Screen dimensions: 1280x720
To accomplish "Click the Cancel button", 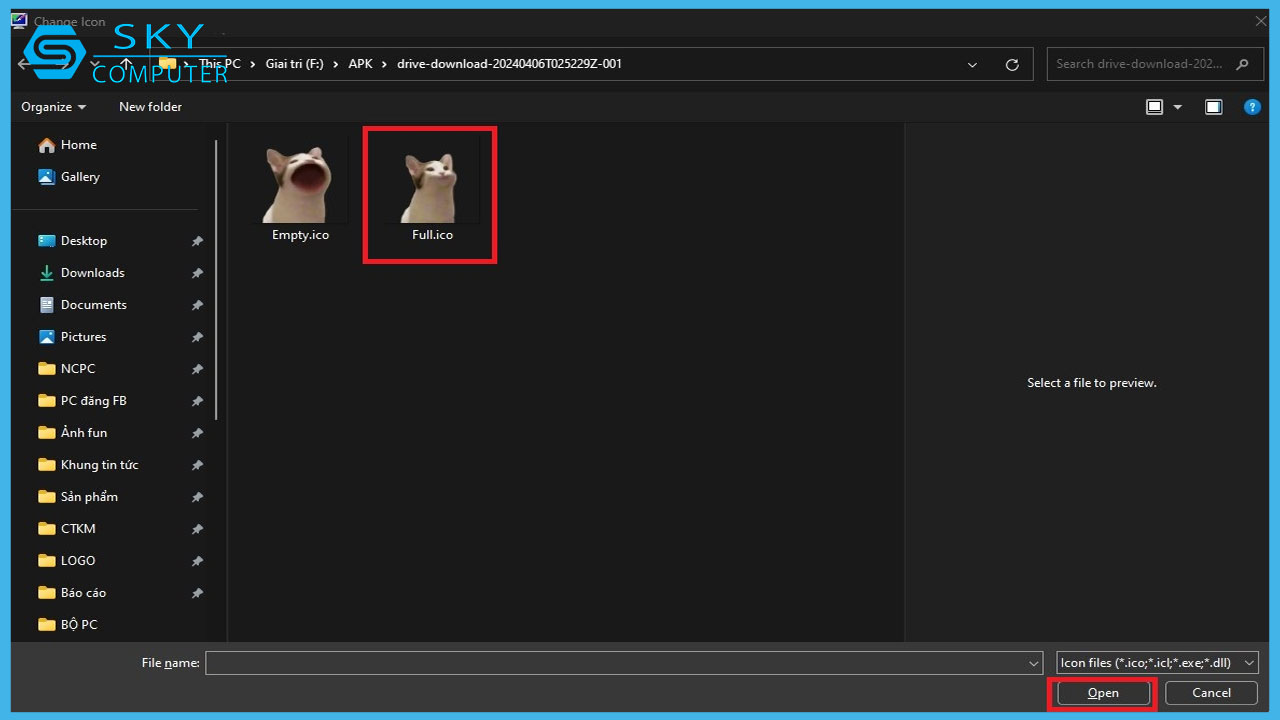I will (1211, 693).
